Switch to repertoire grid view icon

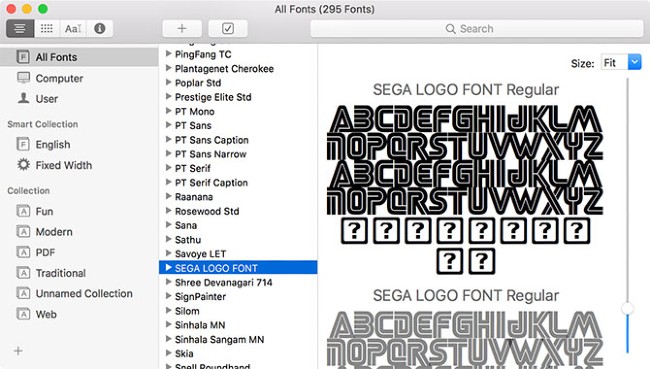pyautogui.click(x=47, y=29)
